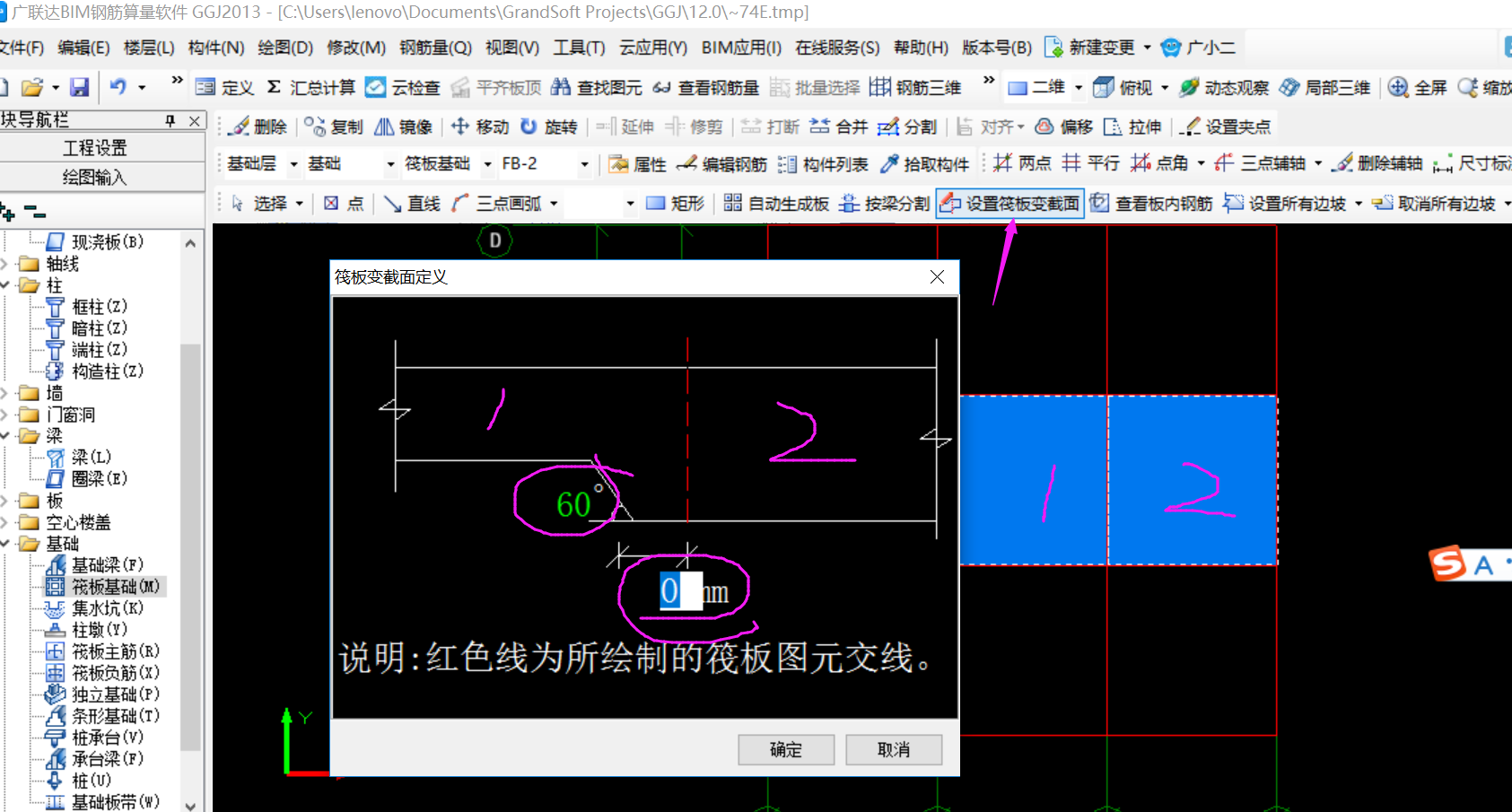
Task: Click 取消 in the raft section dialog
Action: point(894,750)
